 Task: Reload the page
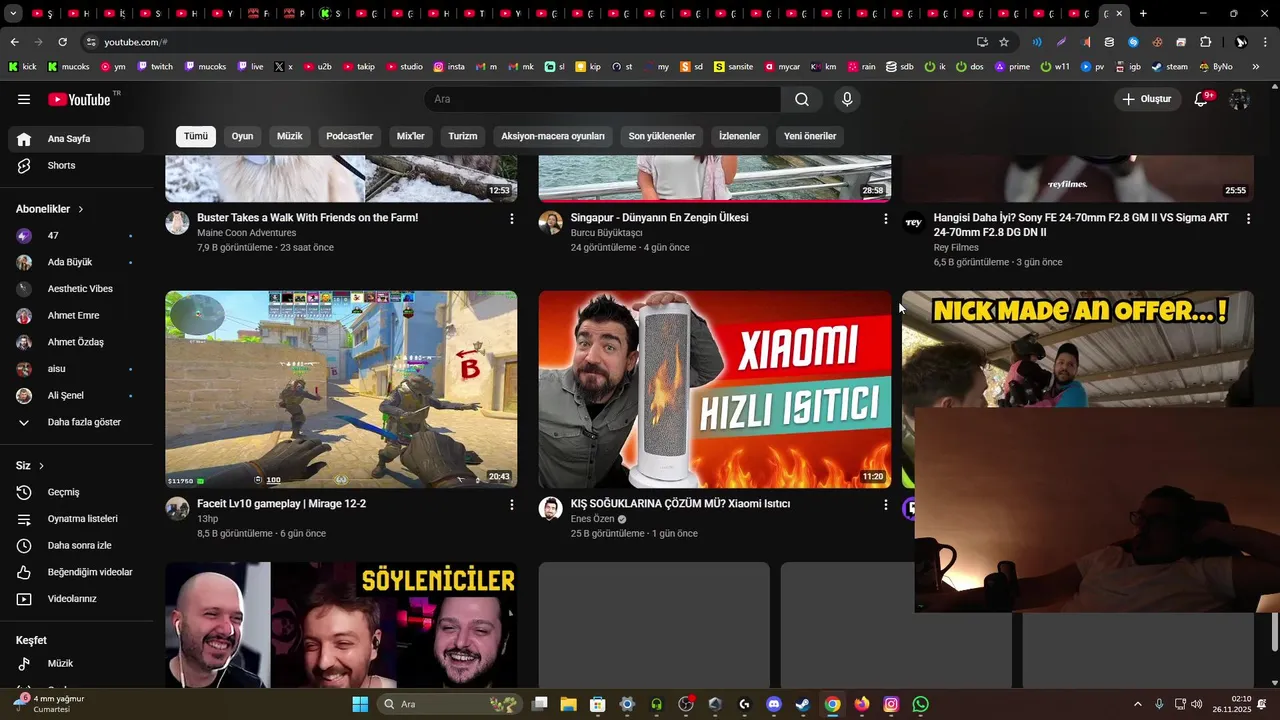pyautogui.click(x=62, y=42)
